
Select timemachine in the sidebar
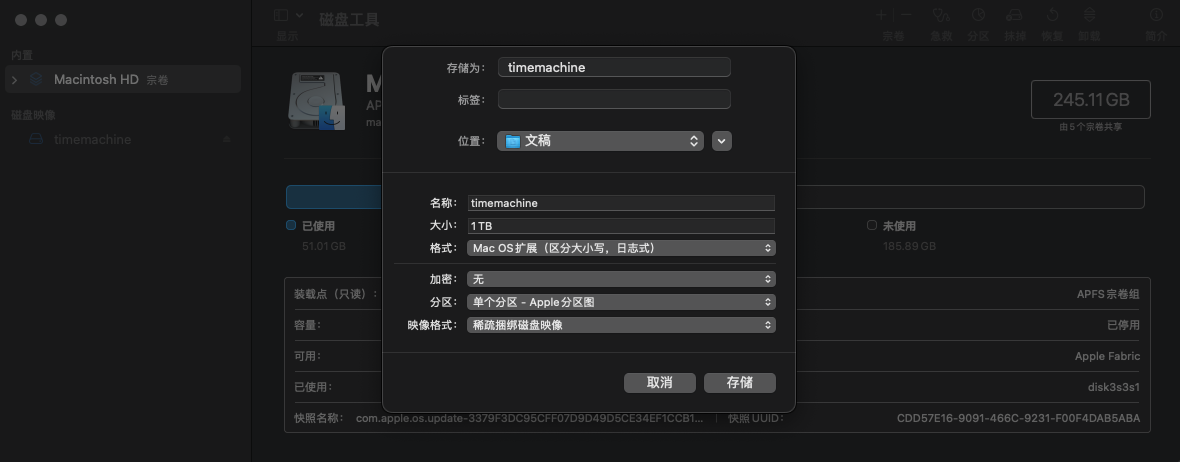[x=92, y=140]
